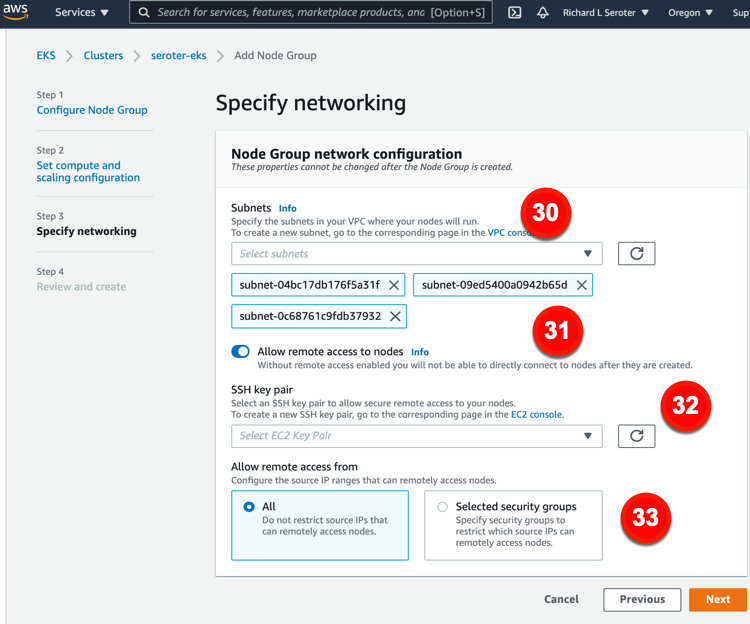Click the Previous button
This screenshot has width=750, height=624.
(x=642, y=599)
